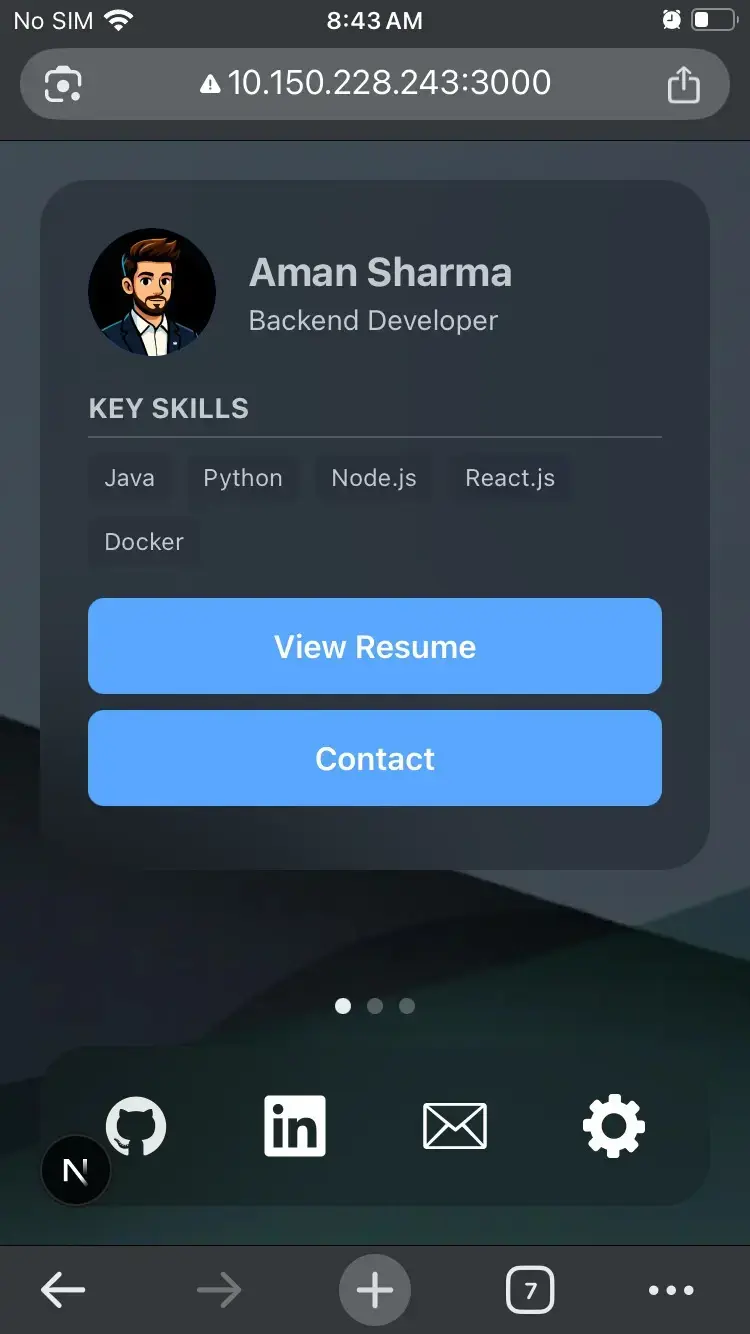
Task: Select the Python skill tag
Action: (x=243, y=478)
